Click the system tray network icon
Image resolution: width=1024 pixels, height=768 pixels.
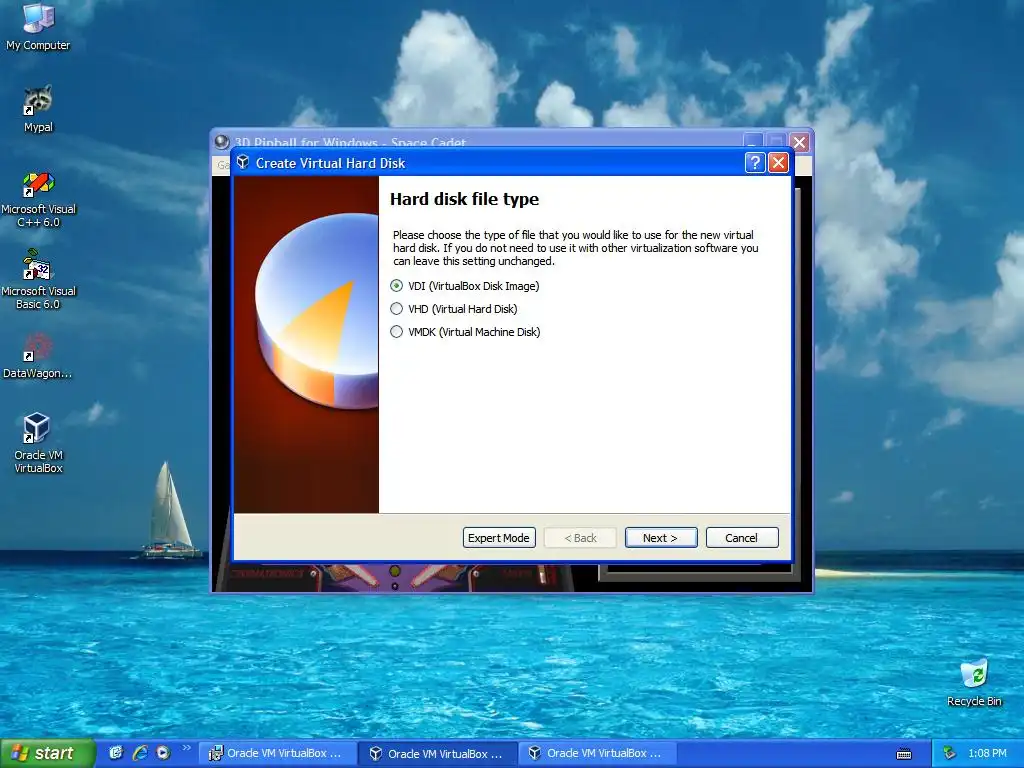pyautogui.click(x=949, y=753)
